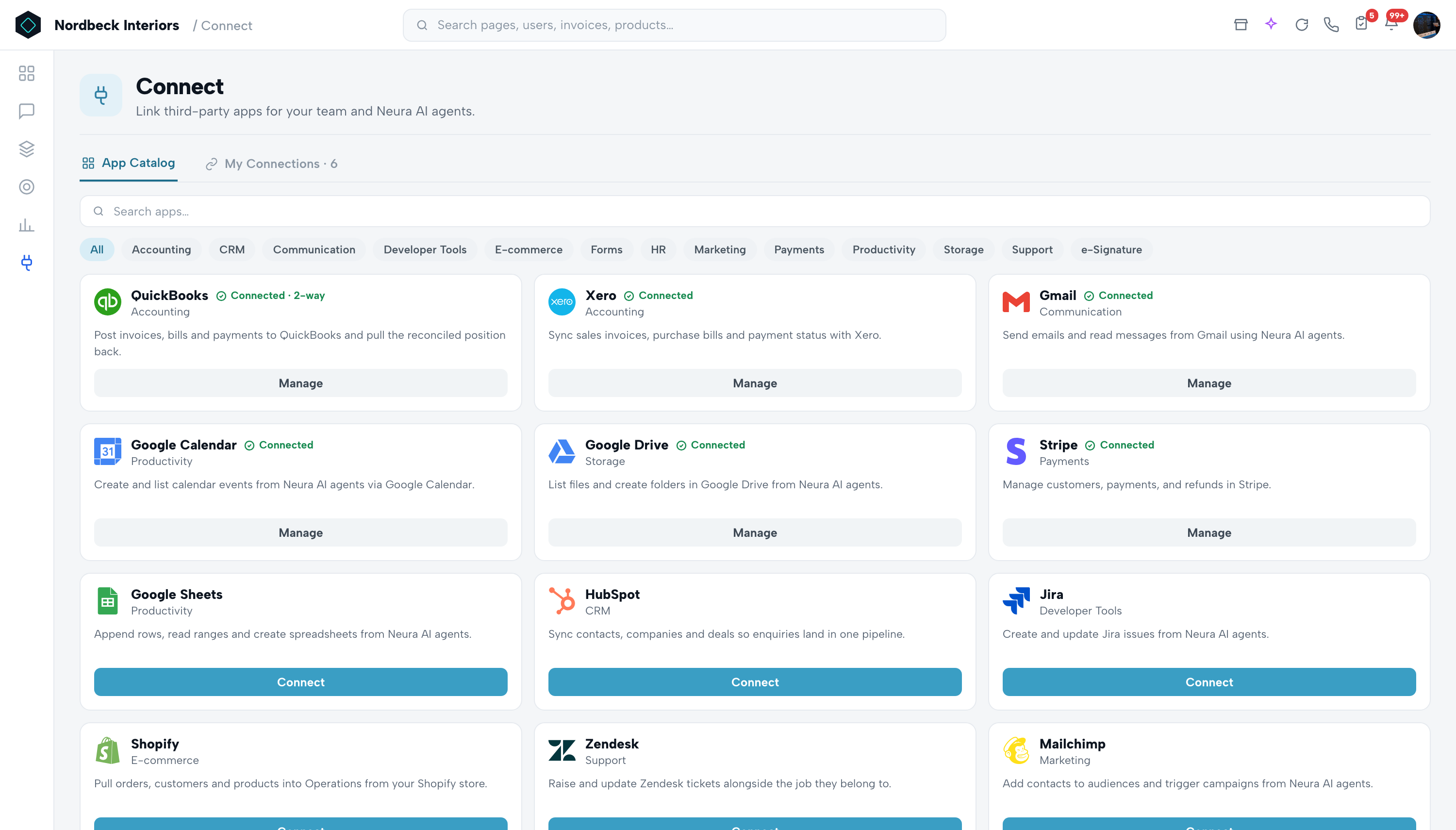This screenshot has height=830, width=1456.
Task: Manage the Gmail connection
Action: 1208,383
